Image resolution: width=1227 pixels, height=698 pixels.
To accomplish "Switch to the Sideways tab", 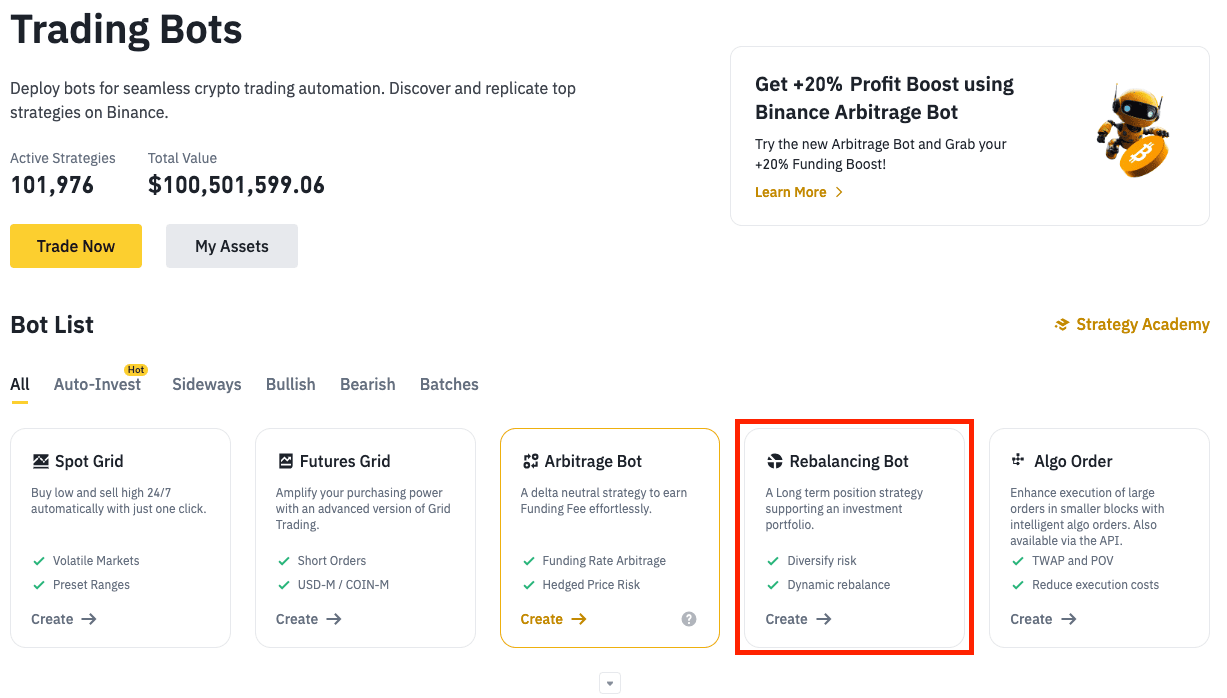I will (x=207, y=384).
